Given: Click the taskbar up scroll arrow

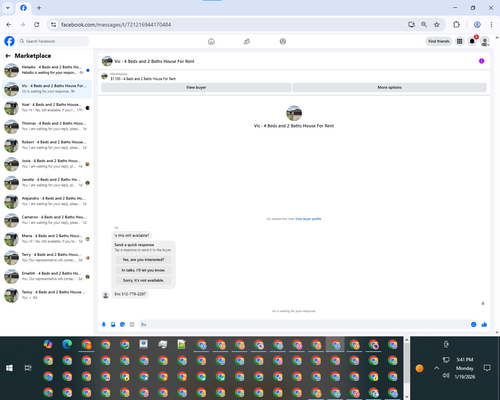Looking at the screenshot, I should (x=407, y=340).
